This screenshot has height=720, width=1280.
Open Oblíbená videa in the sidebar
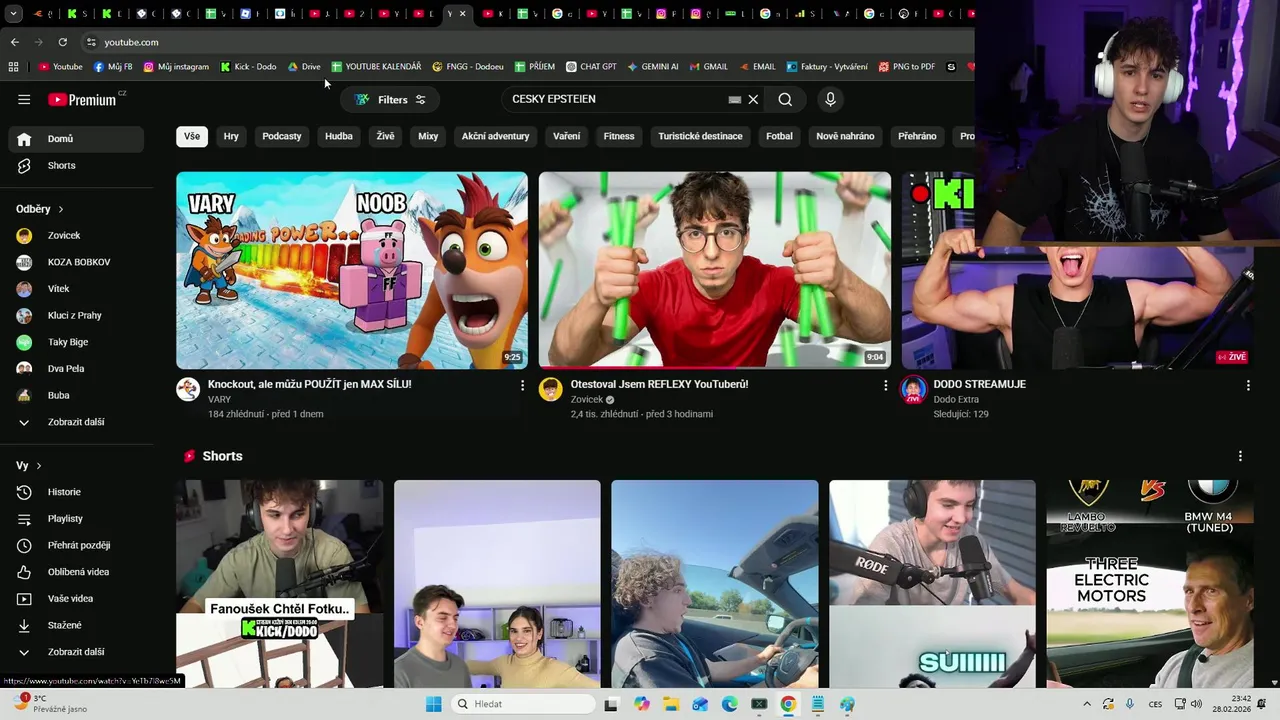(76, 572)
